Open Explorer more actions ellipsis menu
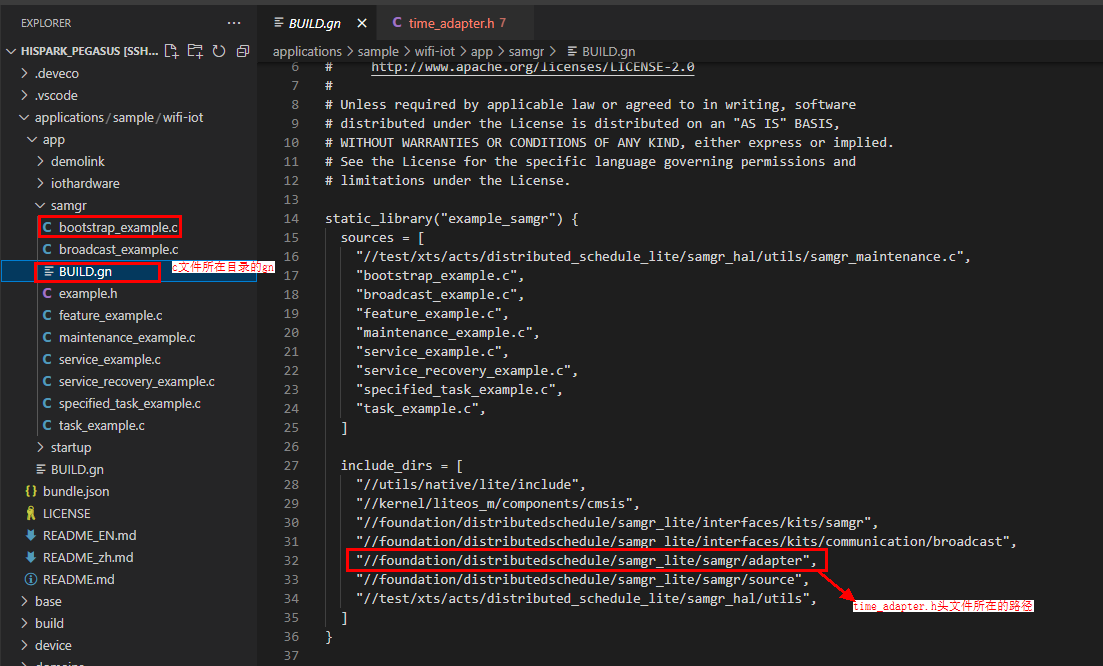Screen dimensions: 1103x666 click(234, 23)
